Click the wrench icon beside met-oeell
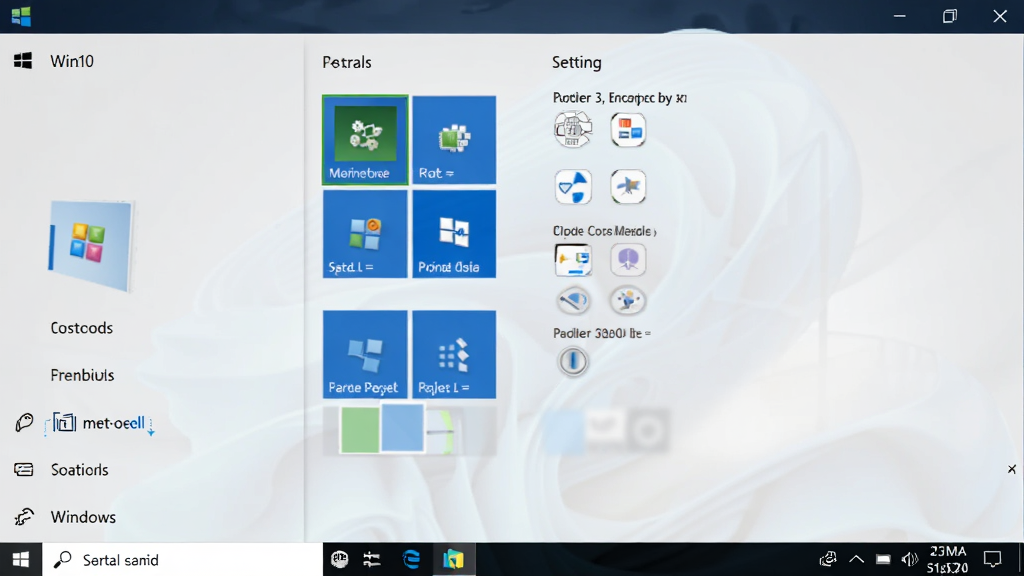The height and width of the screenshot is (576, 1024). (x=24, y=423)
